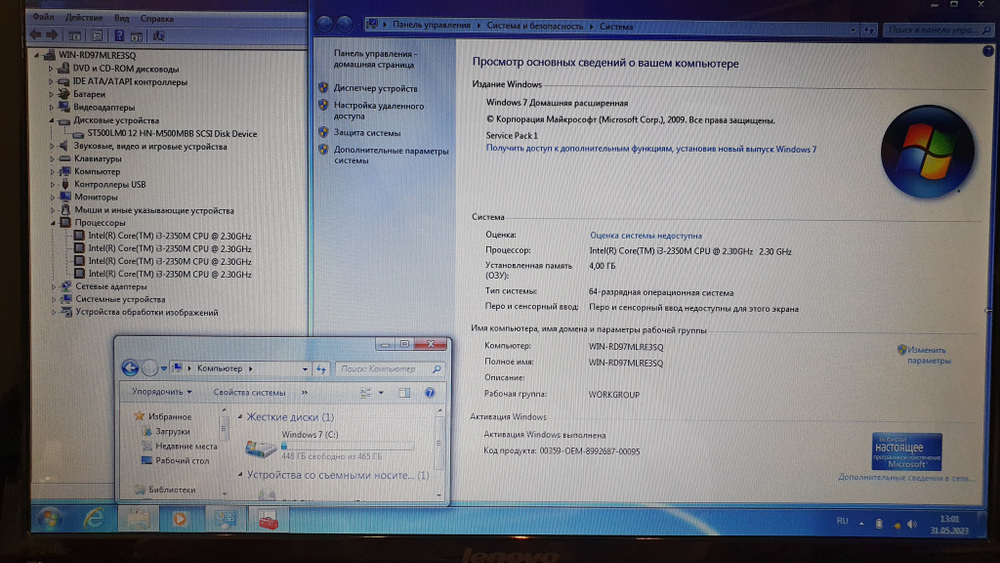This screenshot has height=563, width=1000.
Task: Click Изменить параметры link
Action: coord(928,355)
